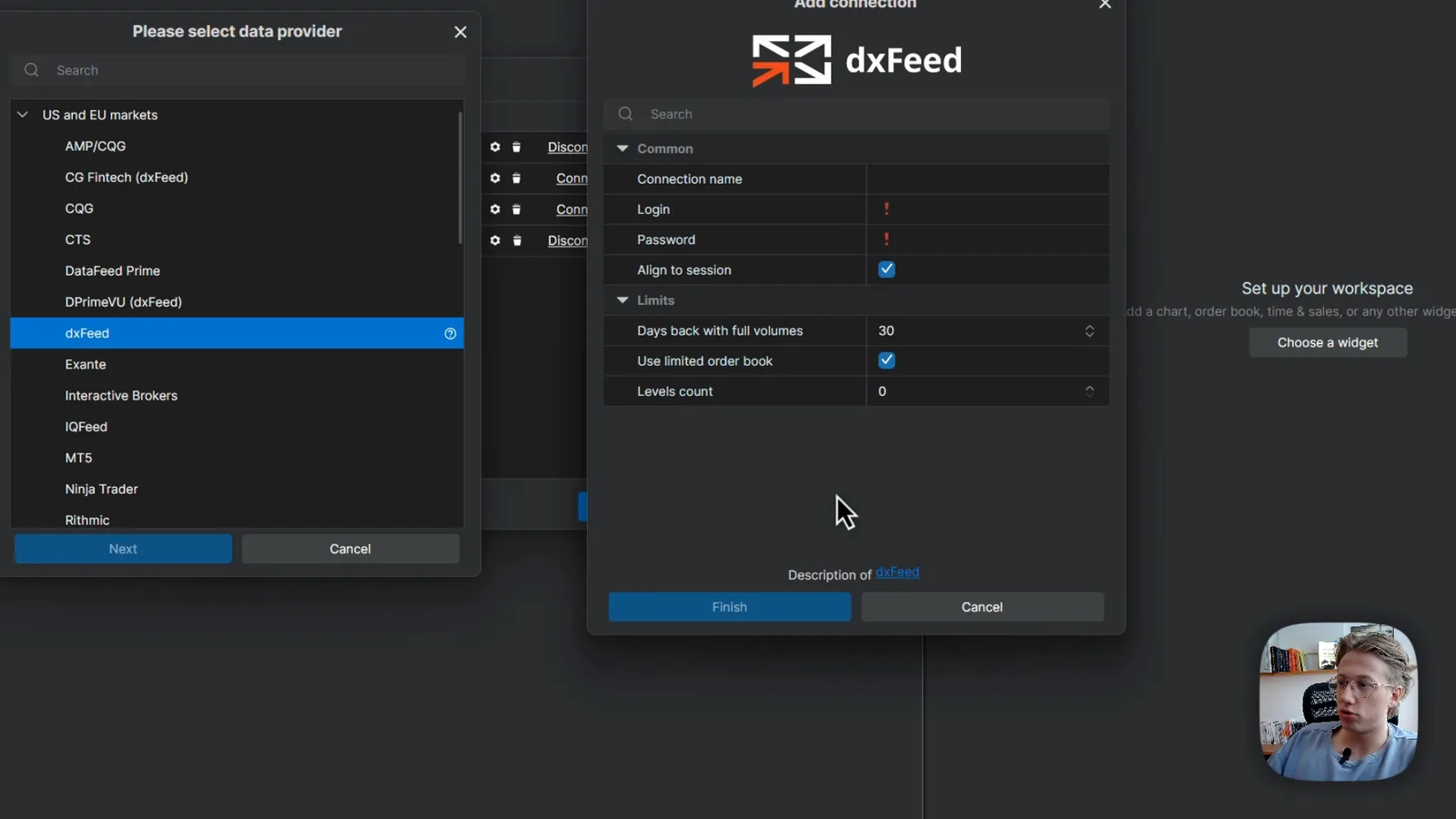Select the IQFeed provider
The height and width of the screenshot is (819, 1456).
point(237,427)
